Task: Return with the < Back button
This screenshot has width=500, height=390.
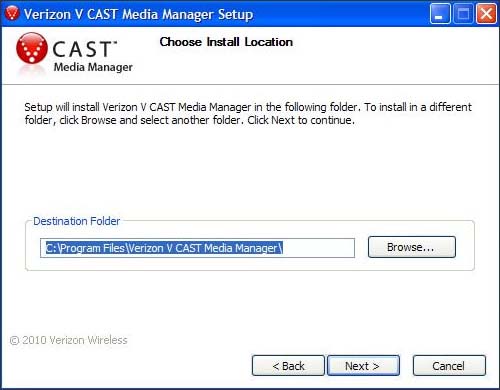Action: (x=288, y=366)
